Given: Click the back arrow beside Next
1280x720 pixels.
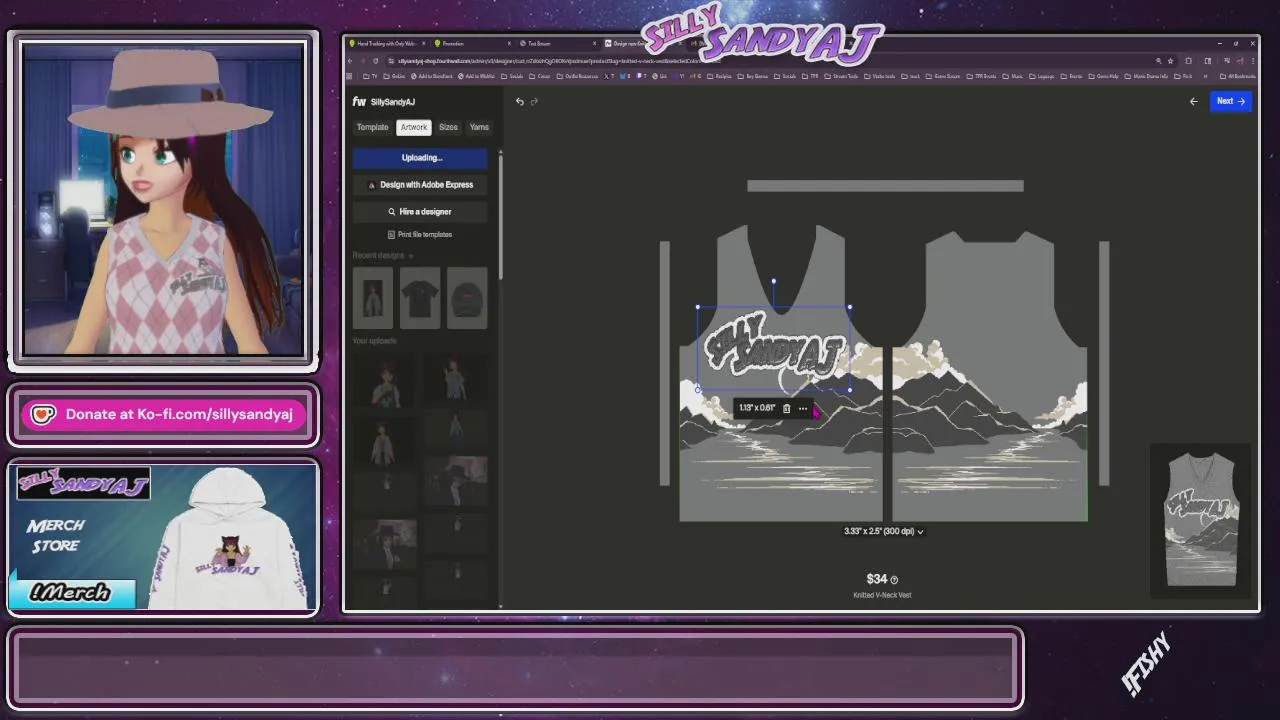Looking at the screenshot, I should (1193, 101).
